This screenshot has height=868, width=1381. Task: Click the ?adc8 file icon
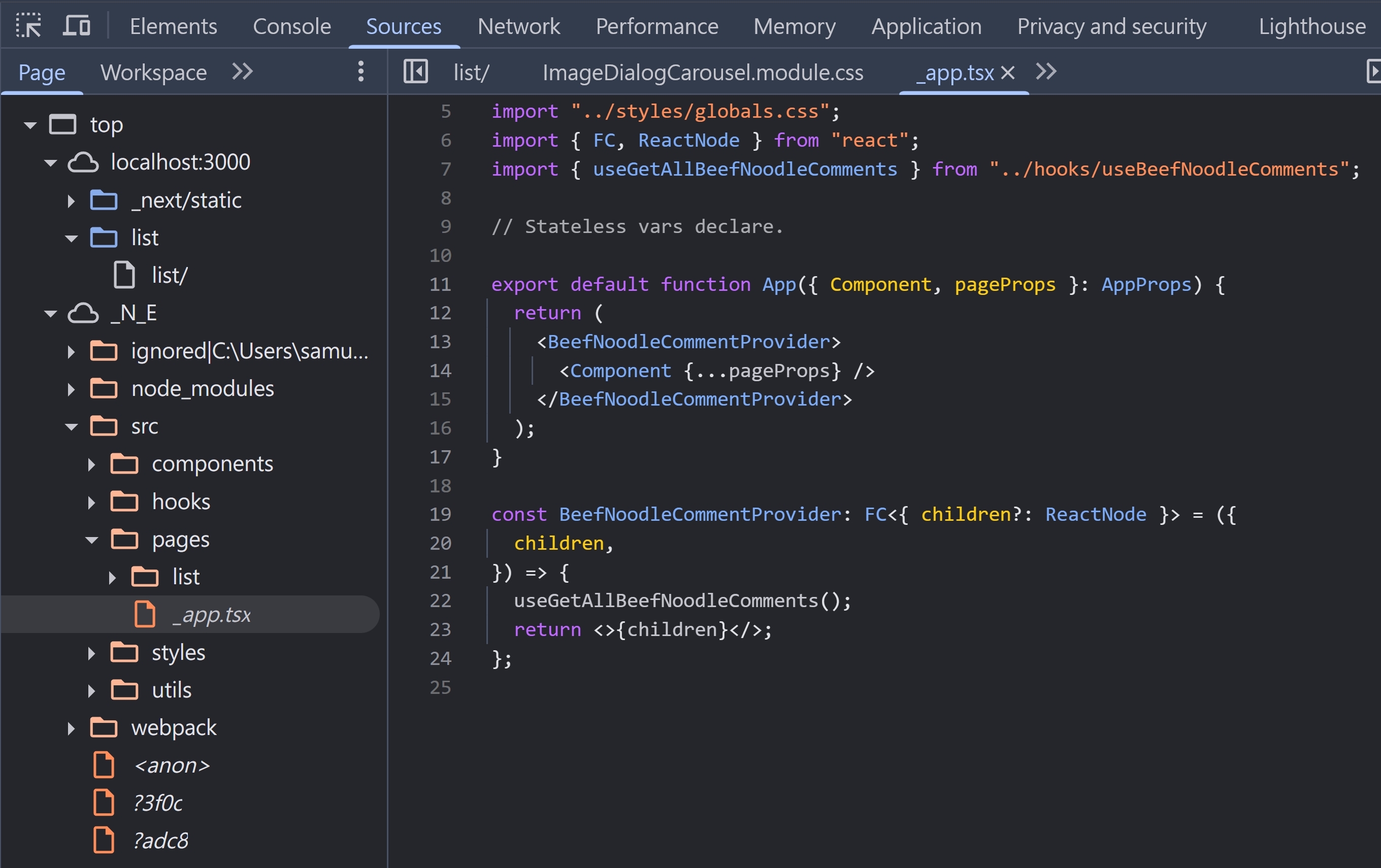104,840
